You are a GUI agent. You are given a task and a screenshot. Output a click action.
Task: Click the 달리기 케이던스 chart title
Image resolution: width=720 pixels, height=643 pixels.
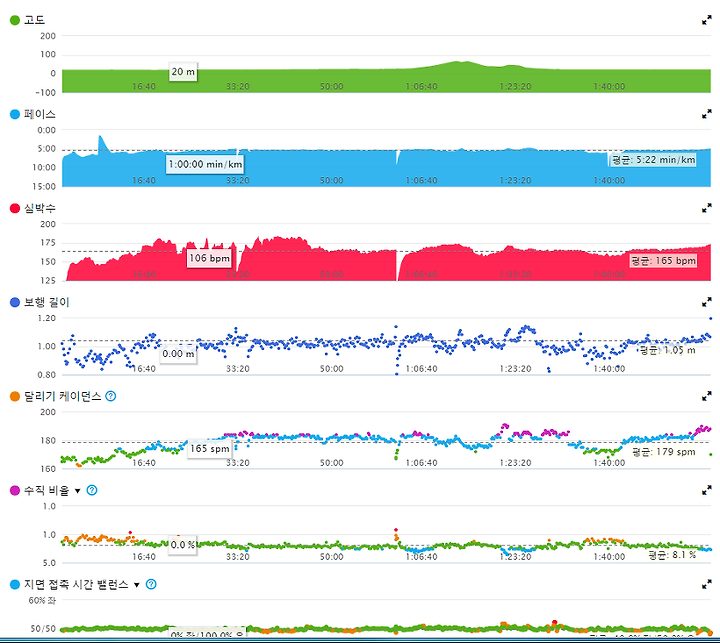point(62,396)
